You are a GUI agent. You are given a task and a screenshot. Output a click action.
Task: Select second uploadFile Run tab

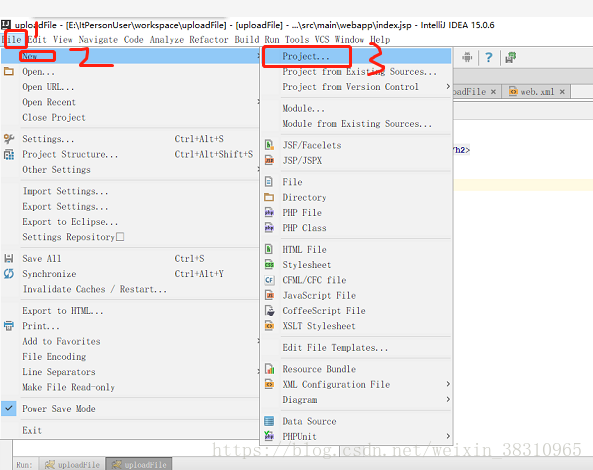pyautogui.click(x=139, y=464)
